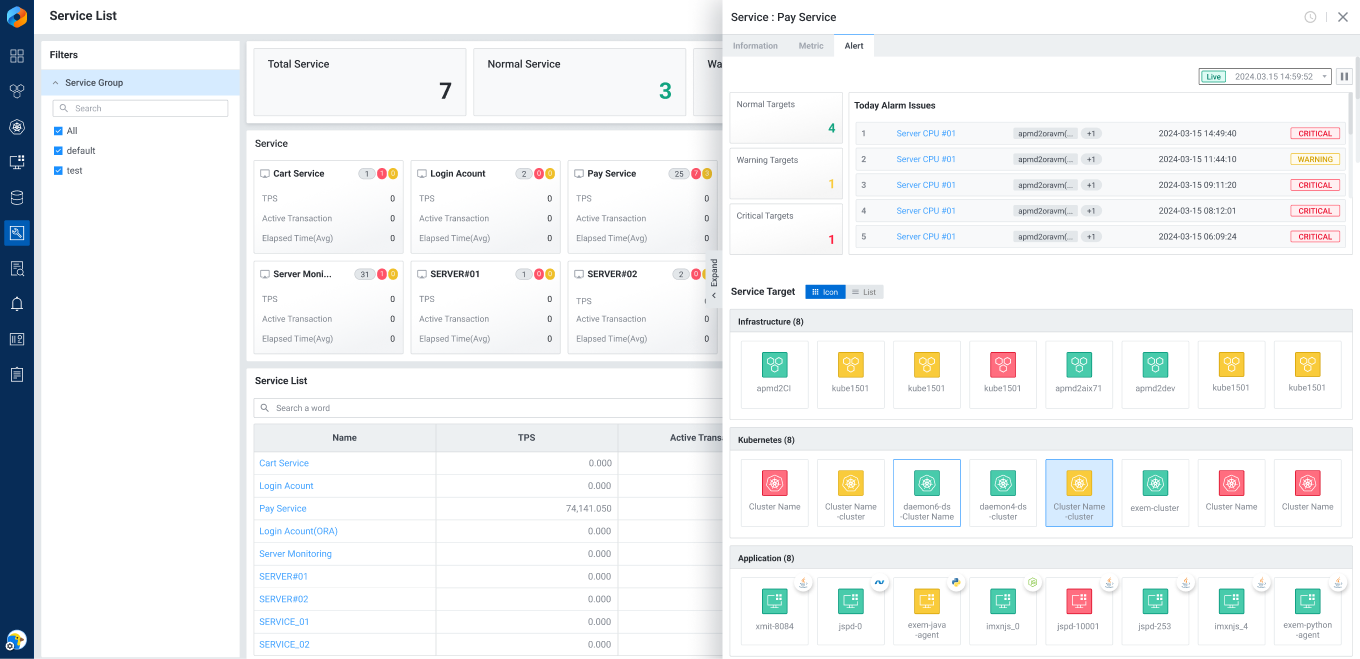Open SERVICE_01 link in the table

point(284,622)
